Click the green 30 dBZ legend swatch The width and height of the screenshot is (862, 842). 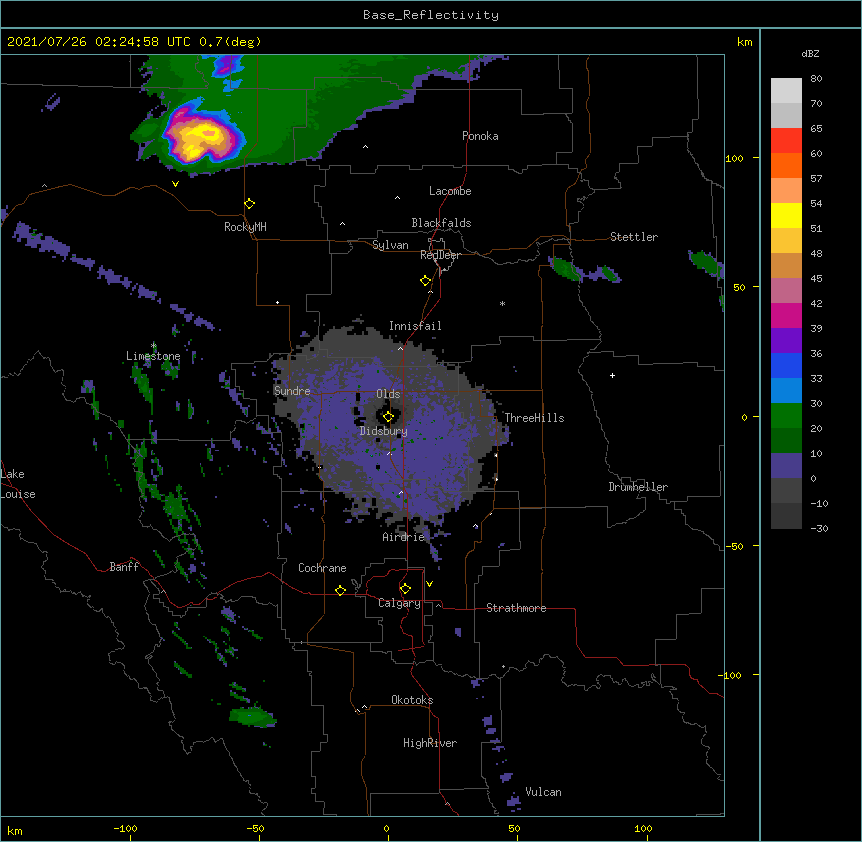786,416
